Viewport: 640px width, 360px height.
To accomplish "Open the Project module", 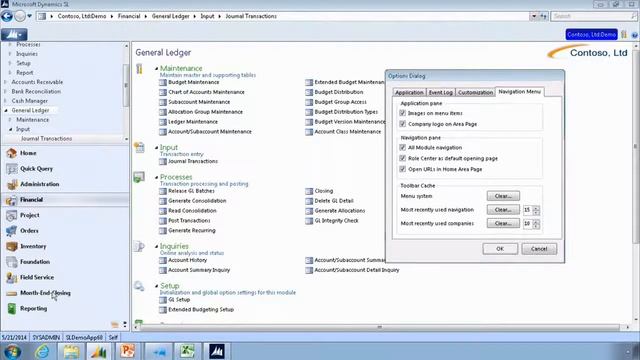I will pyautogui.click(x=30, y=215).
